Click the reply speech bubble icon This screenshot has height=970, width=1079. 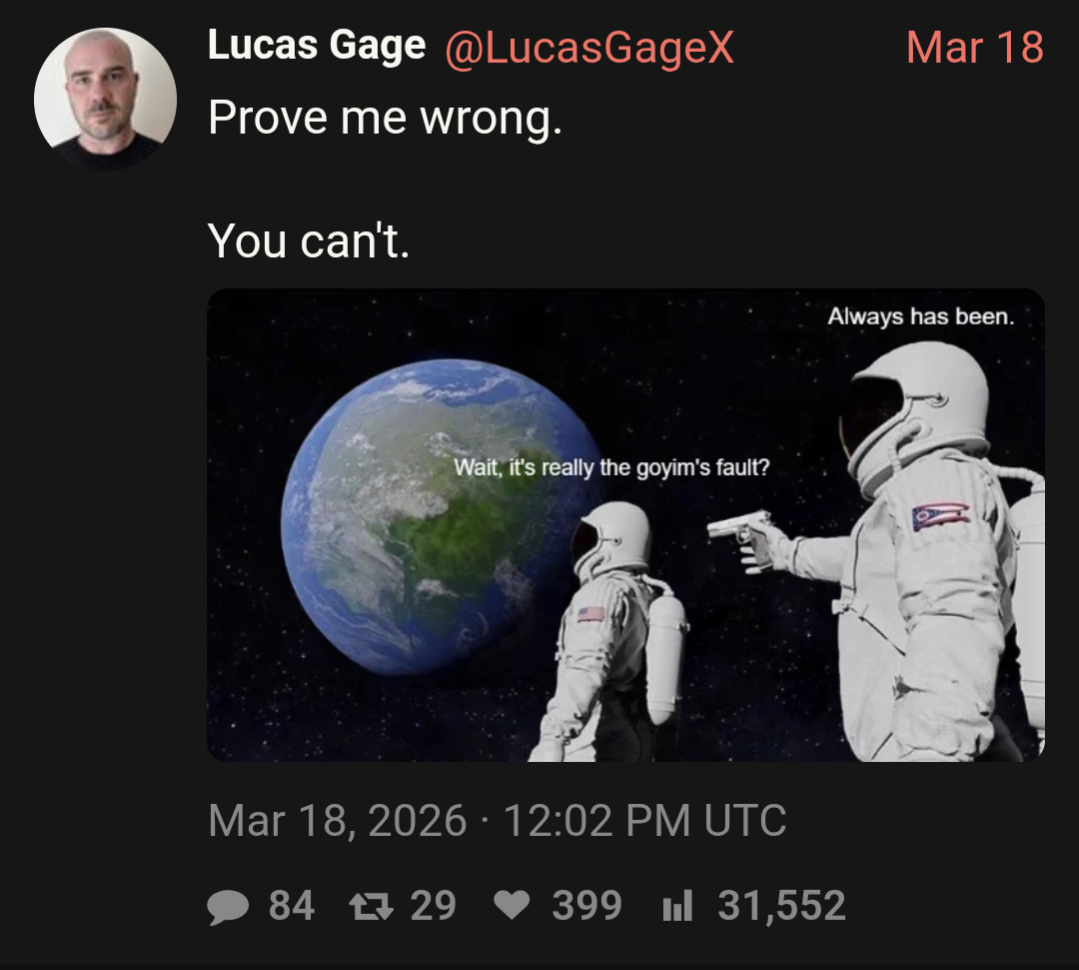pos(228,907)
